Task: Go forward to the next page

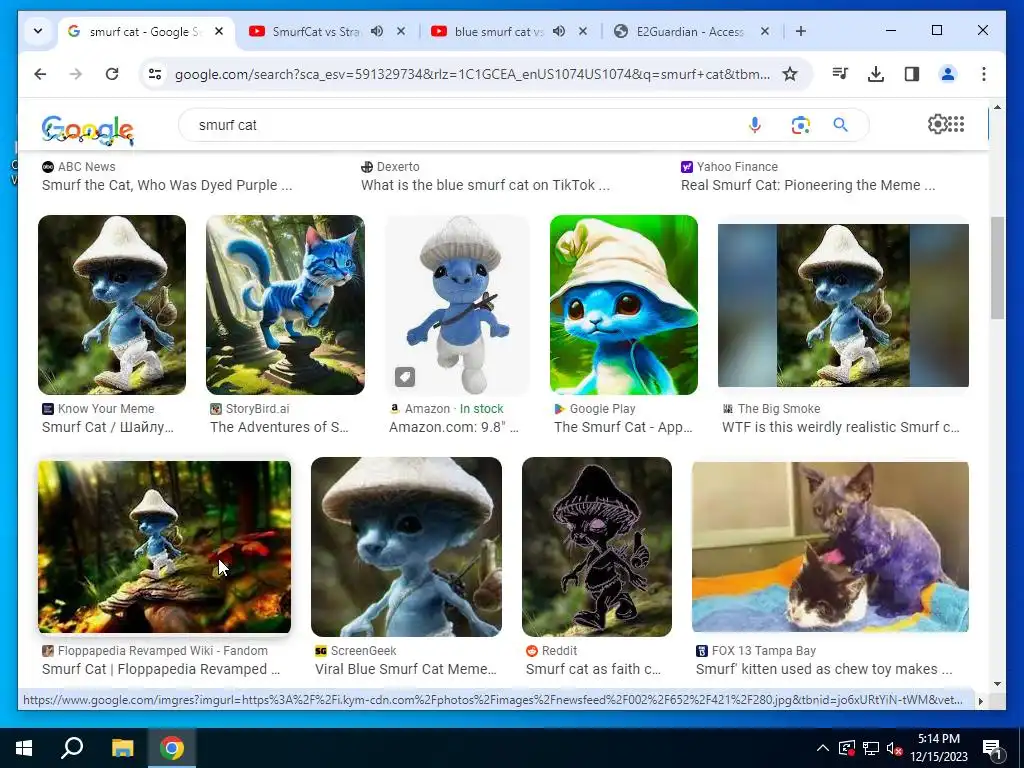Action: 76,74
